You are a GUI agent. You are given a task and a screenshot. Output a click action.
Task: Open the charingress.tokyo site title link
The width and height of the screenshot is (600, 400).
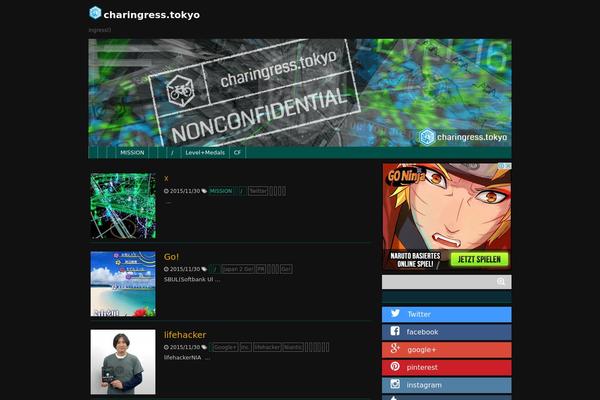[x=152, y=15]
